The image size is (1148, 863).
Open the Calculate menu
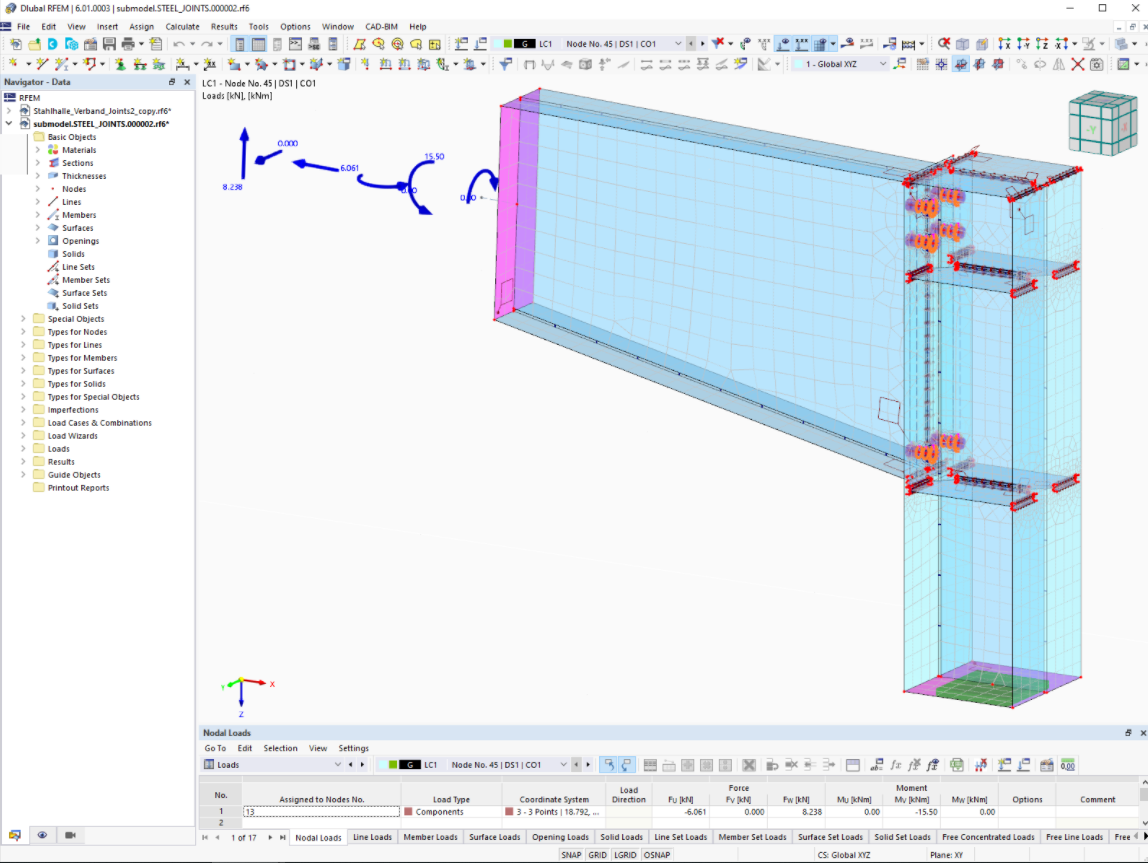point(183,26)
